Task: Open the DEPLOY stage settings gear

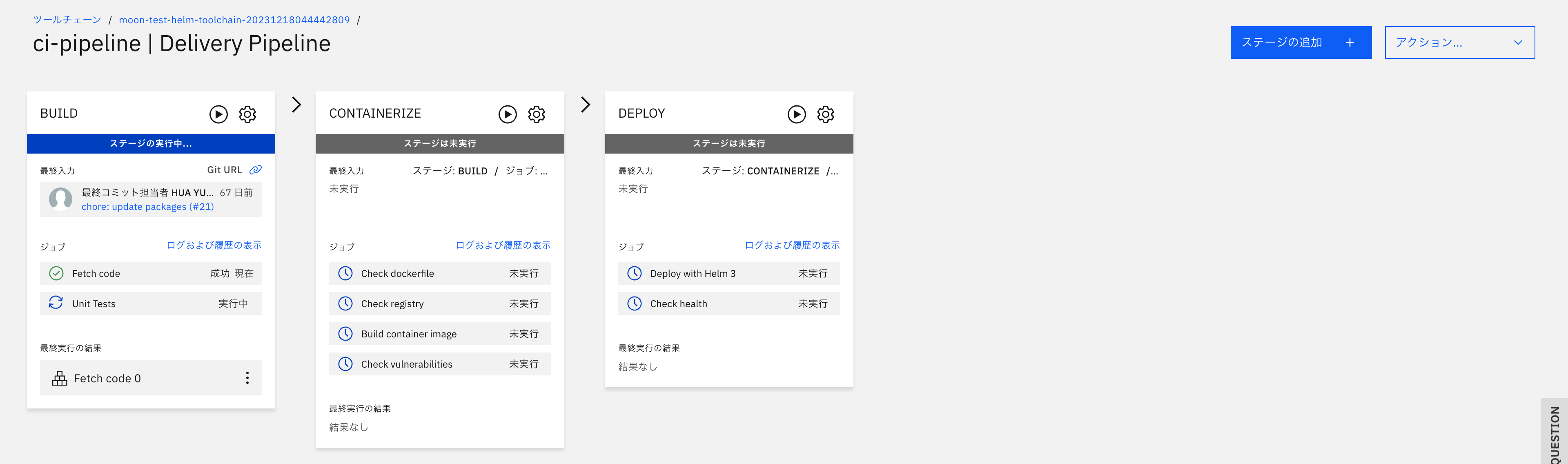Action: click(x=825, y=114)
